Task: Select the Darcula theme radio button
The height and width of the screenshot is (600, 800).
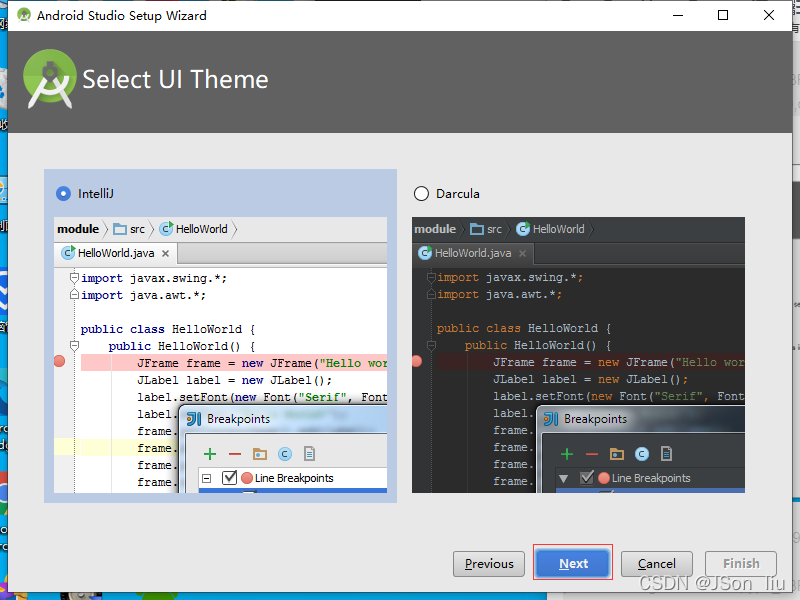Action: (x=421, y=194)
